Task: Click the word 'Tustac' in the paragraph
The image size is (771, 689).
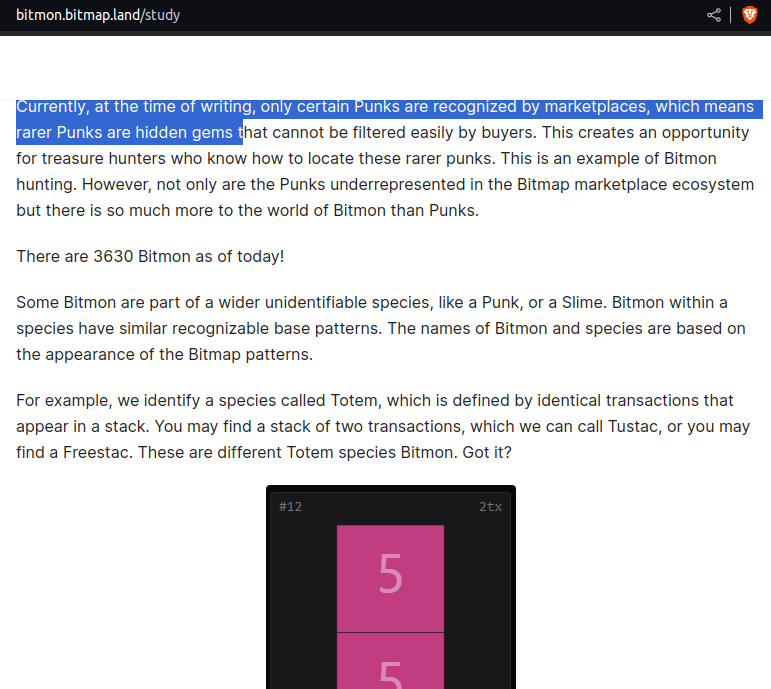Action: coord(632,426)
